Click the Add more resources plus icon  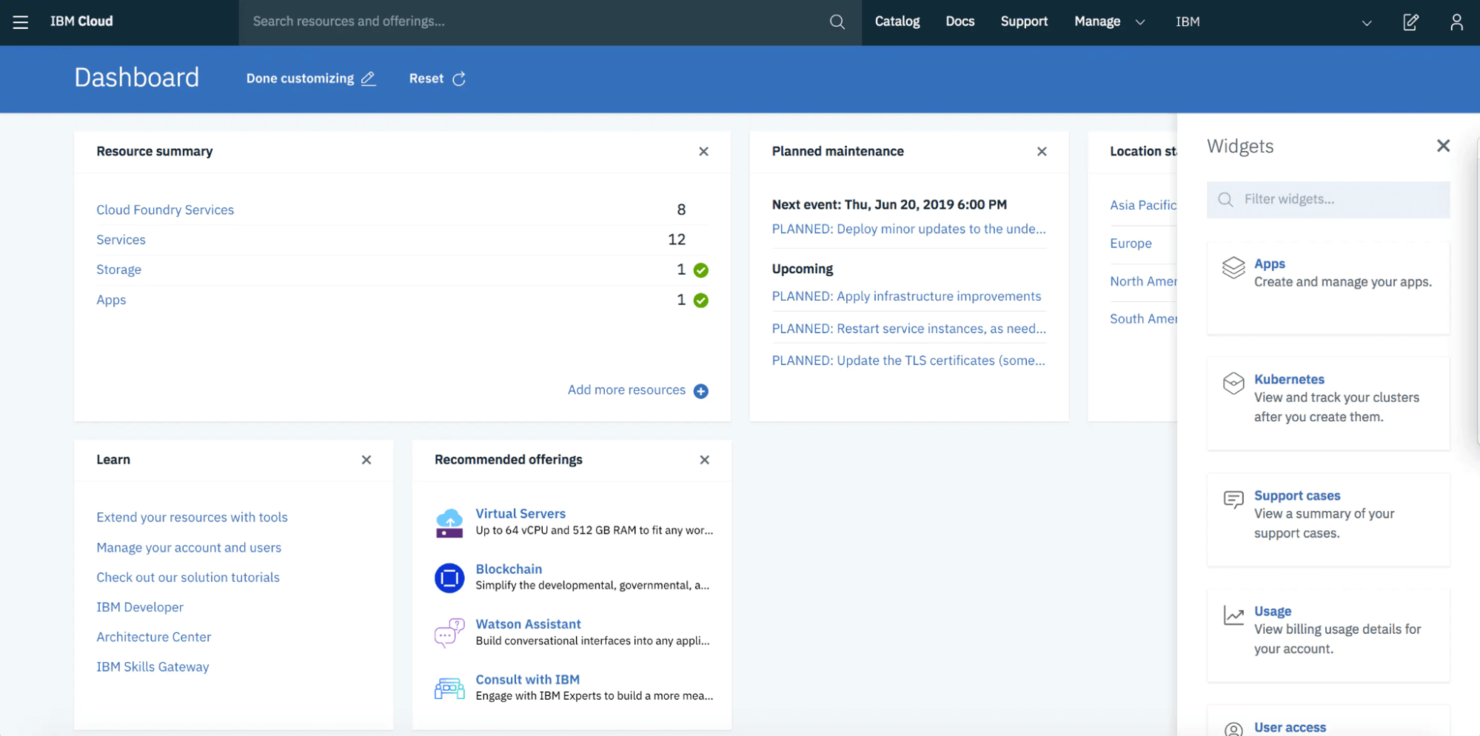pos(703,391)
